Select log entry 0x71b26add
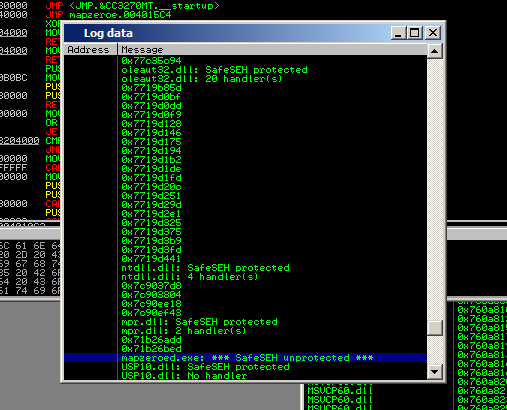 [151, 340]
